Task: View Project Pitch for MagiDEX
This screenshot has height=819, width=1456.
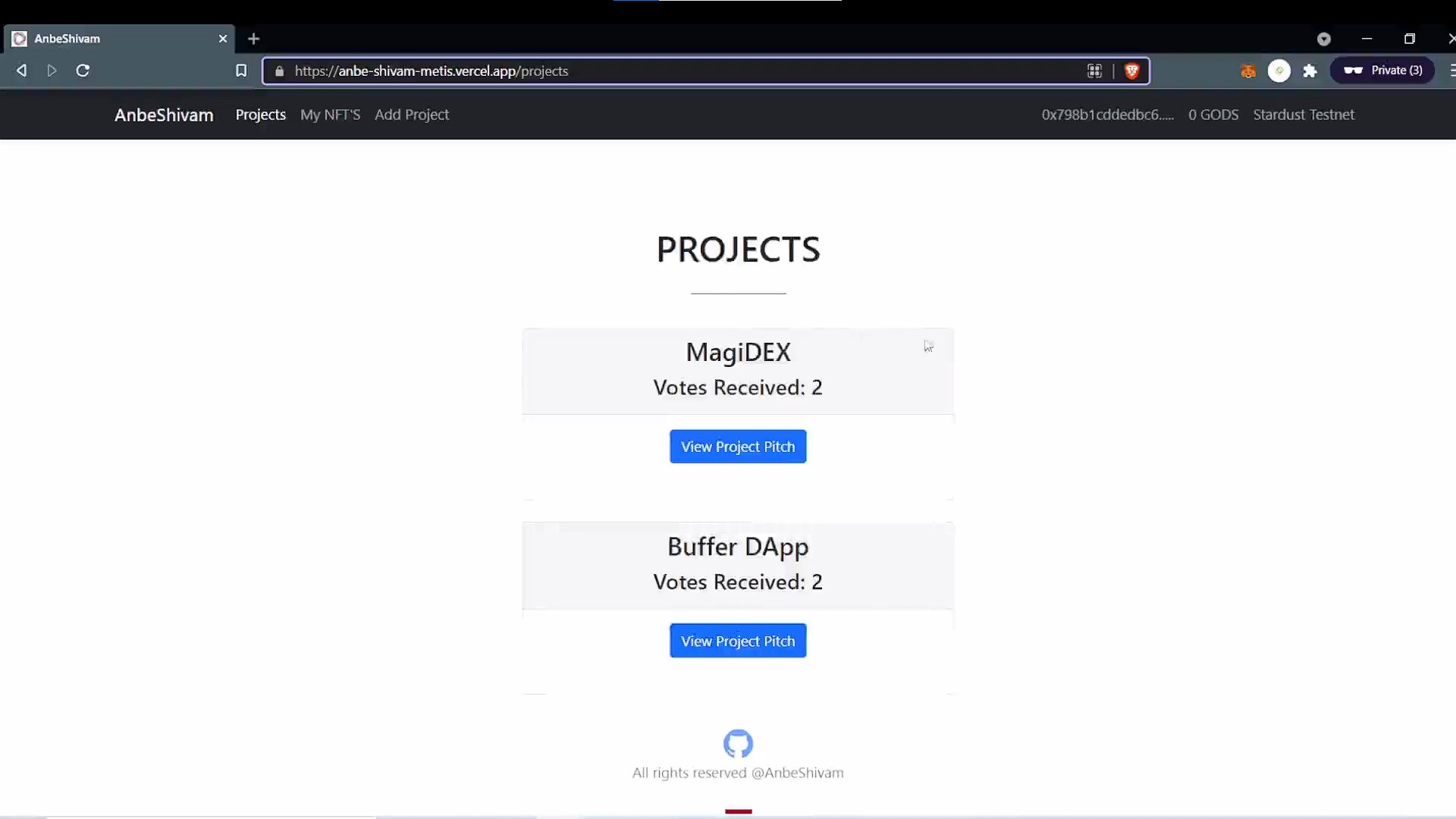Action: [737, 447]
